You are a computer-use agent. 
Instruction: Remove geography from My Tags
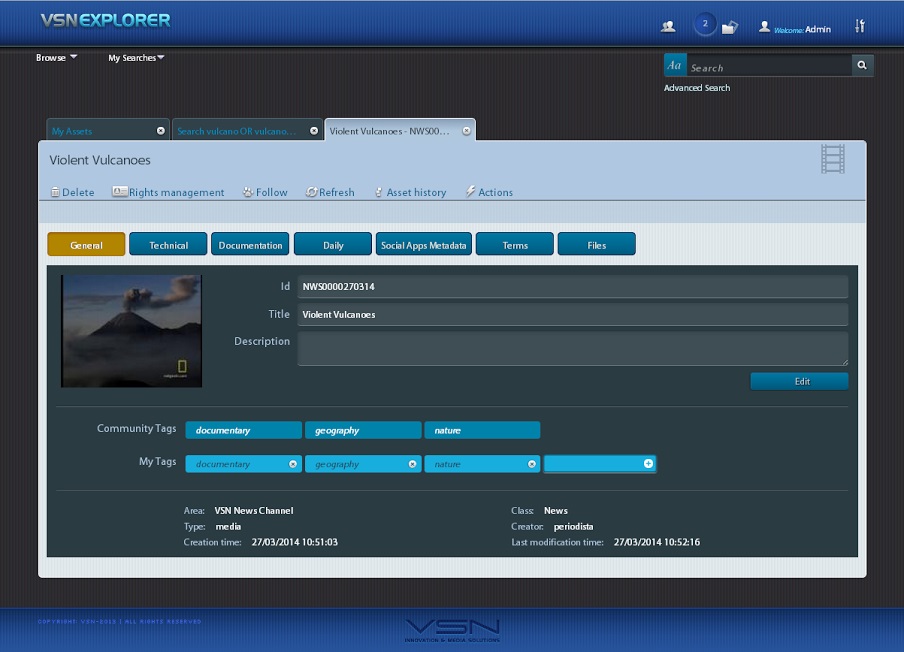412,464
